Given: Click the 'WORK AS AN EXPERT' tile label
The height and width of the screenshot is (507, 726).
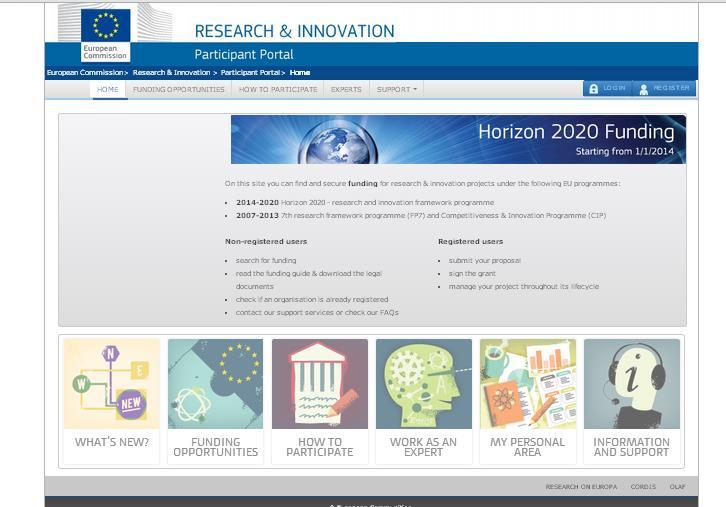Looking at the screenshot, I should pyautogui.click(x=424, y=447).
